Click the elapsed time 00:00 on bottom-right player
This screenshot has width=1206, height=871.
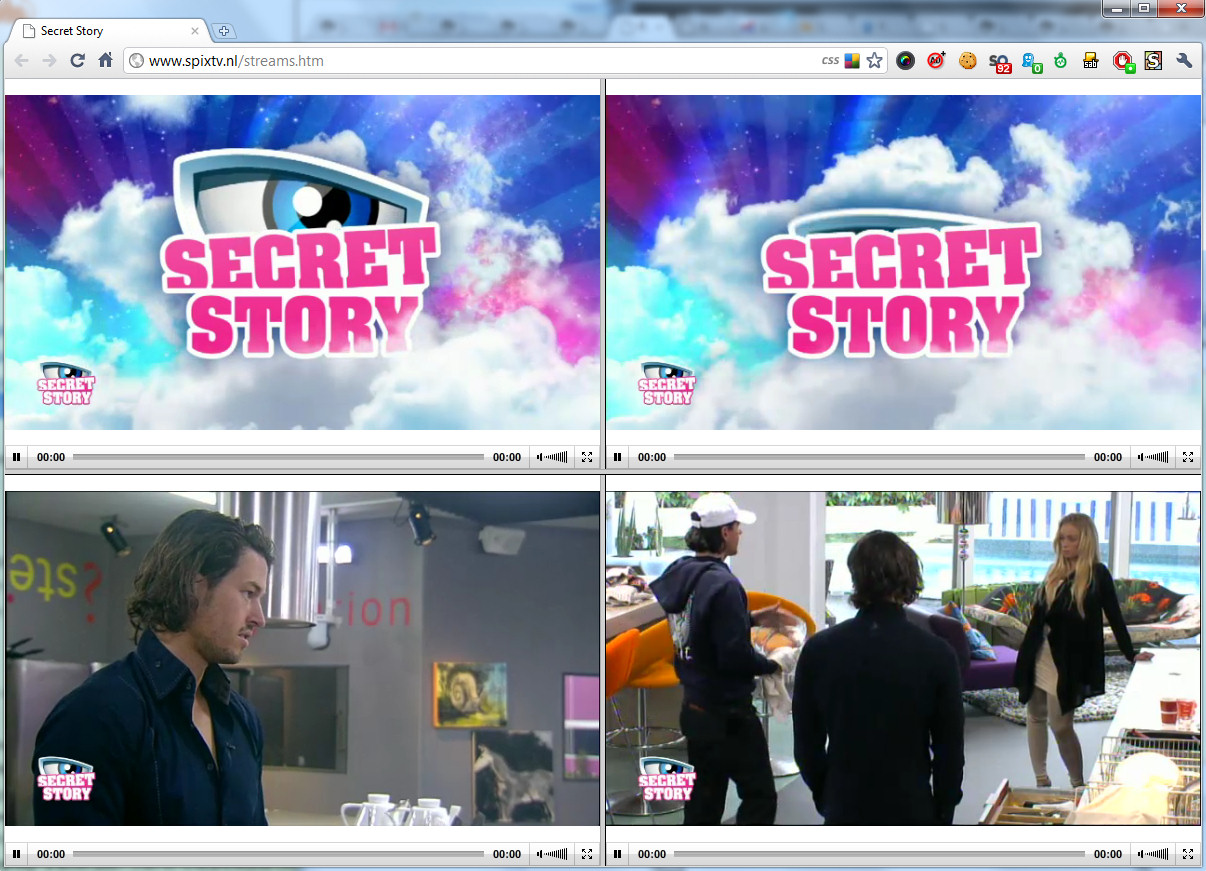click(x=652, y=854)
